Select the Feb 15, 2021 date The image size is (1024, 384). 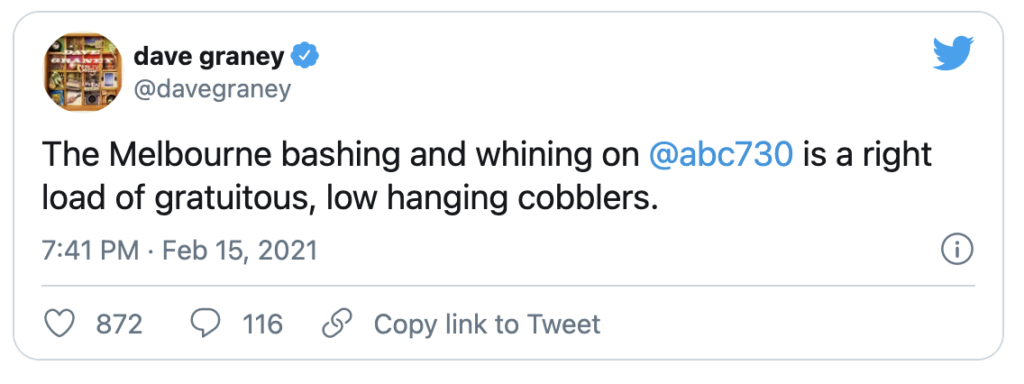[x=240, y=251]
